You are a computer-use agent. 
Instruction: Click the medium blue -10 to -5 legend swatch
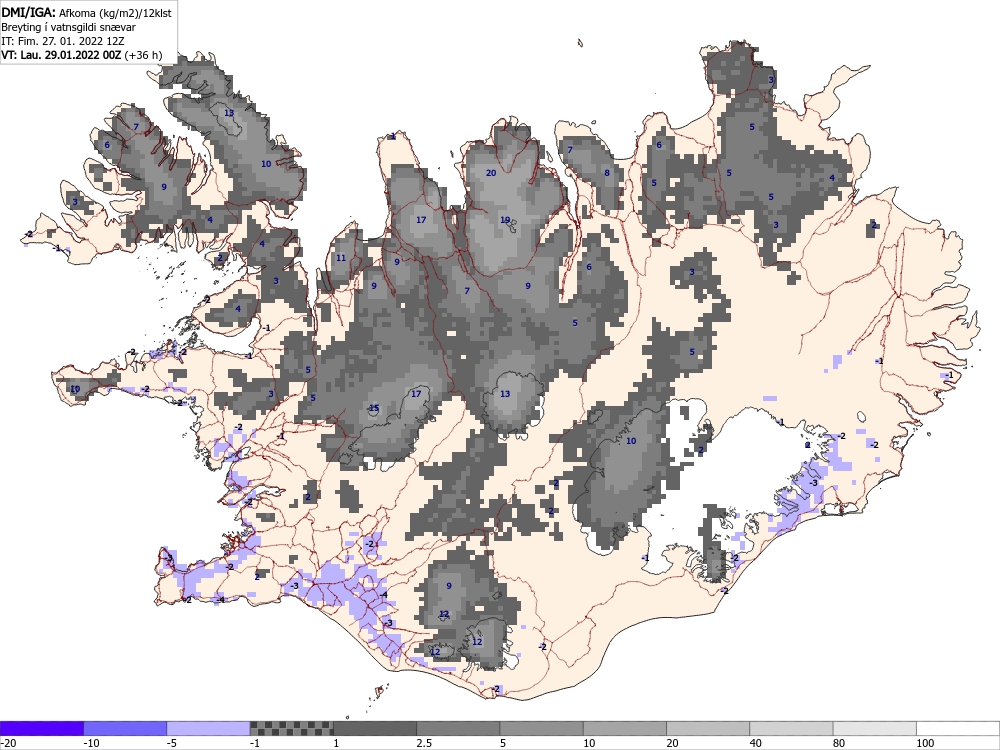pos(125,728)
